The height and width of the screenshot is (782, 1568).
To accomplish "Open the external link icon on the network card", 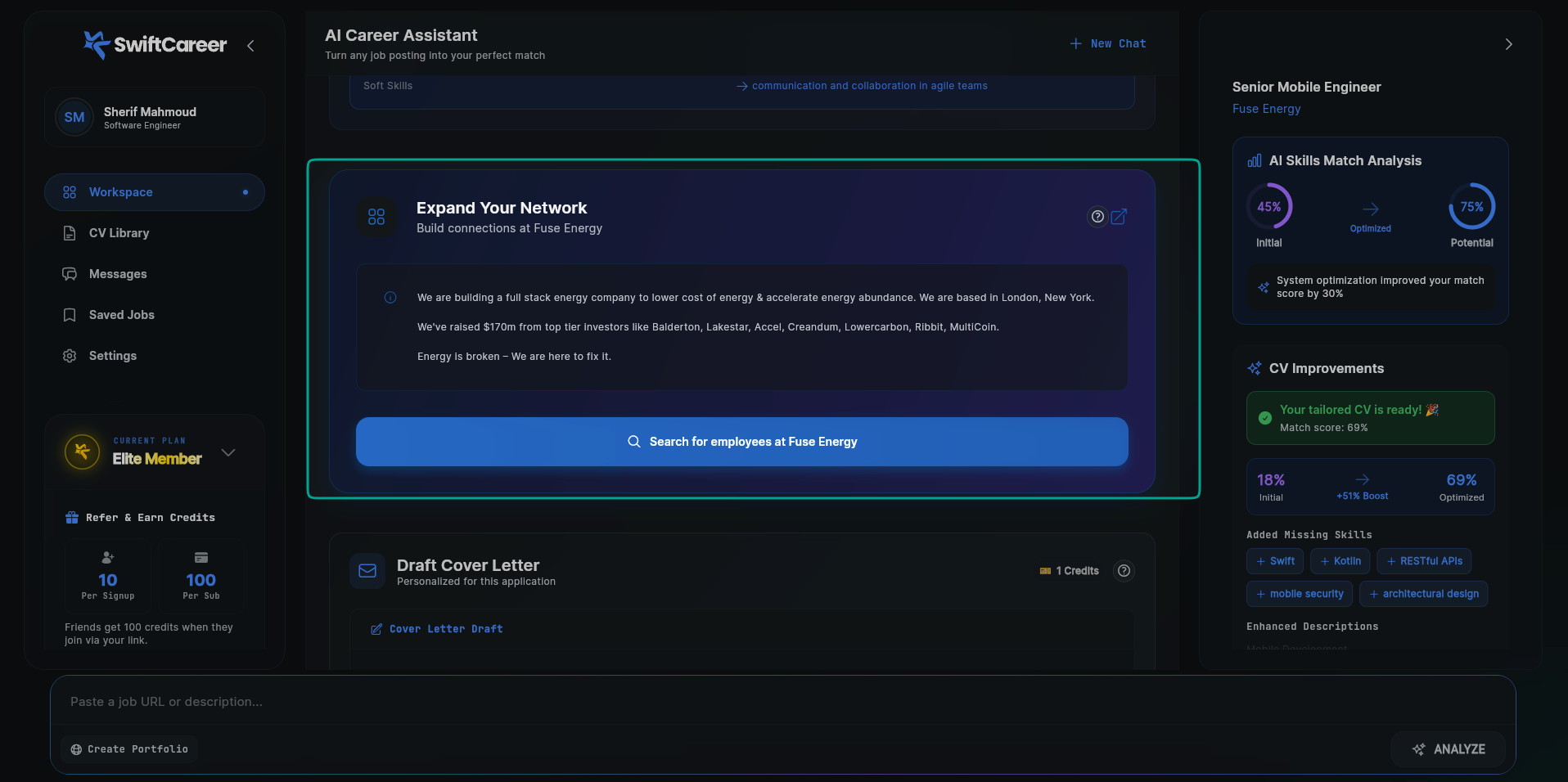I will pos(1120,217).
